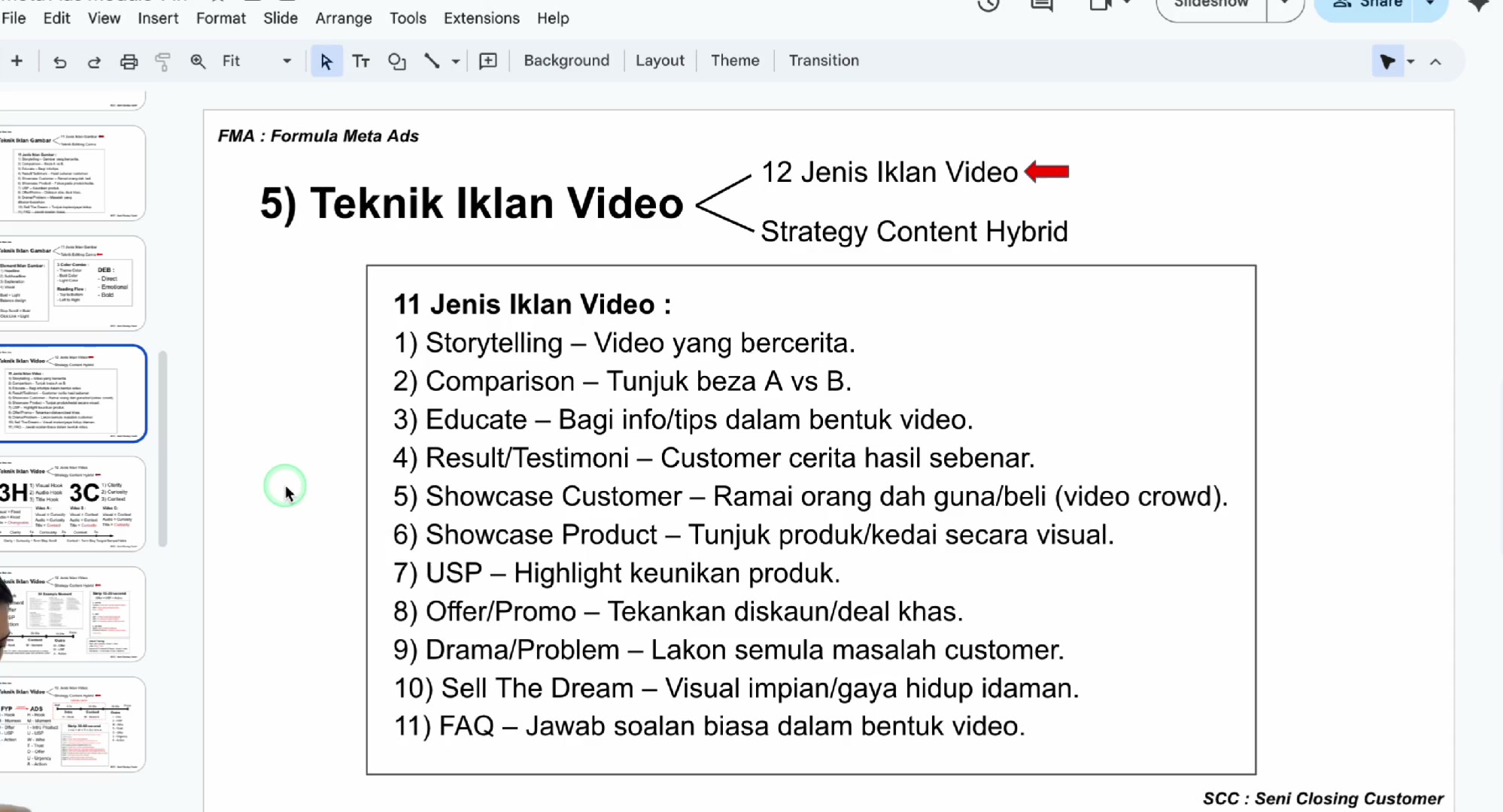
Task: Open the Arrange menu
Action: point(343,18)
